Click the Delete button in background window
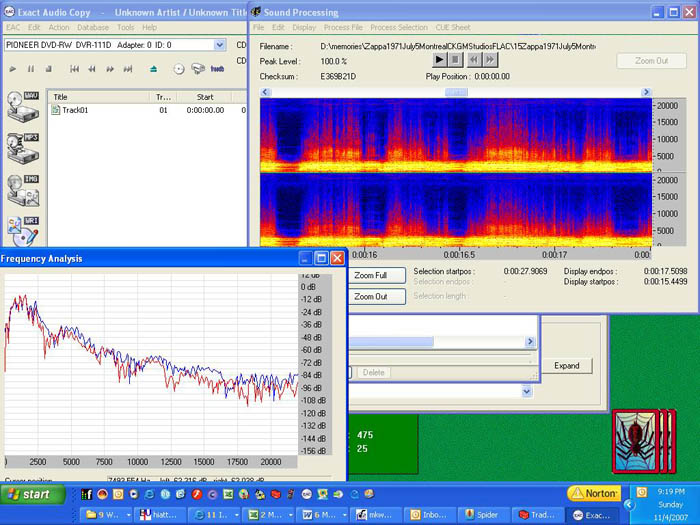This screenshot has width=700, height=525. [373, 372]
